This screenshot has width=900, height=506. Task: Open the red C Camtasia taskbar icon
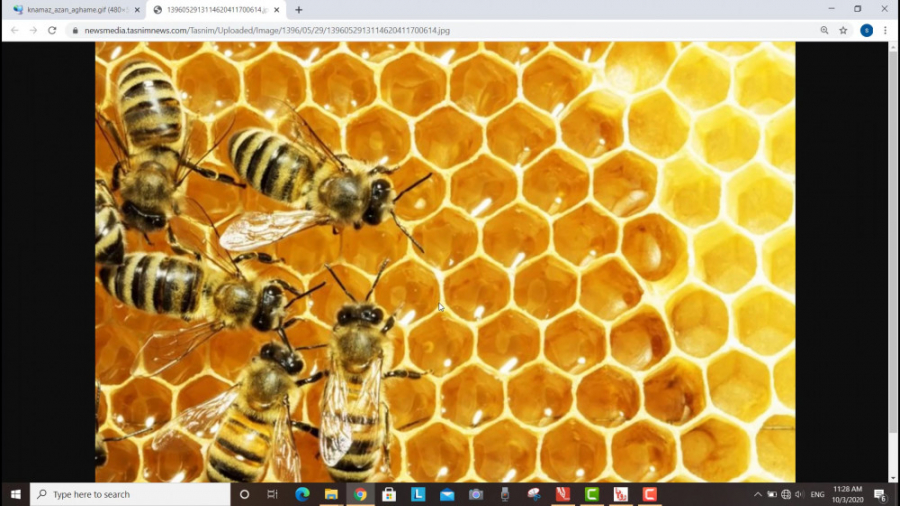point(649,494)
